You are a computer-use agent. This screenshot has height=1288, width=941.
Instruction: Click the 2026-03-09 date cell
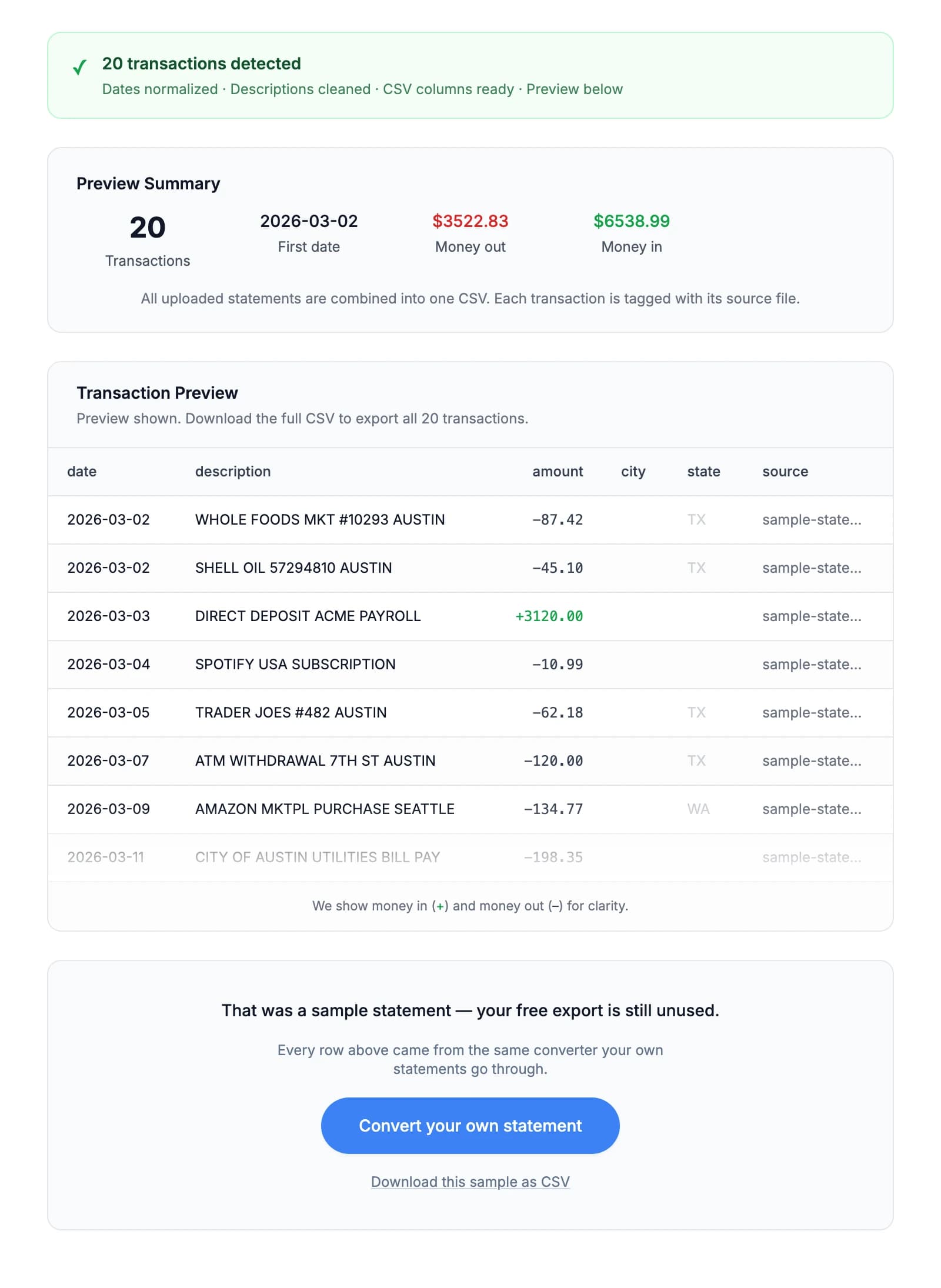click(108, 809)
